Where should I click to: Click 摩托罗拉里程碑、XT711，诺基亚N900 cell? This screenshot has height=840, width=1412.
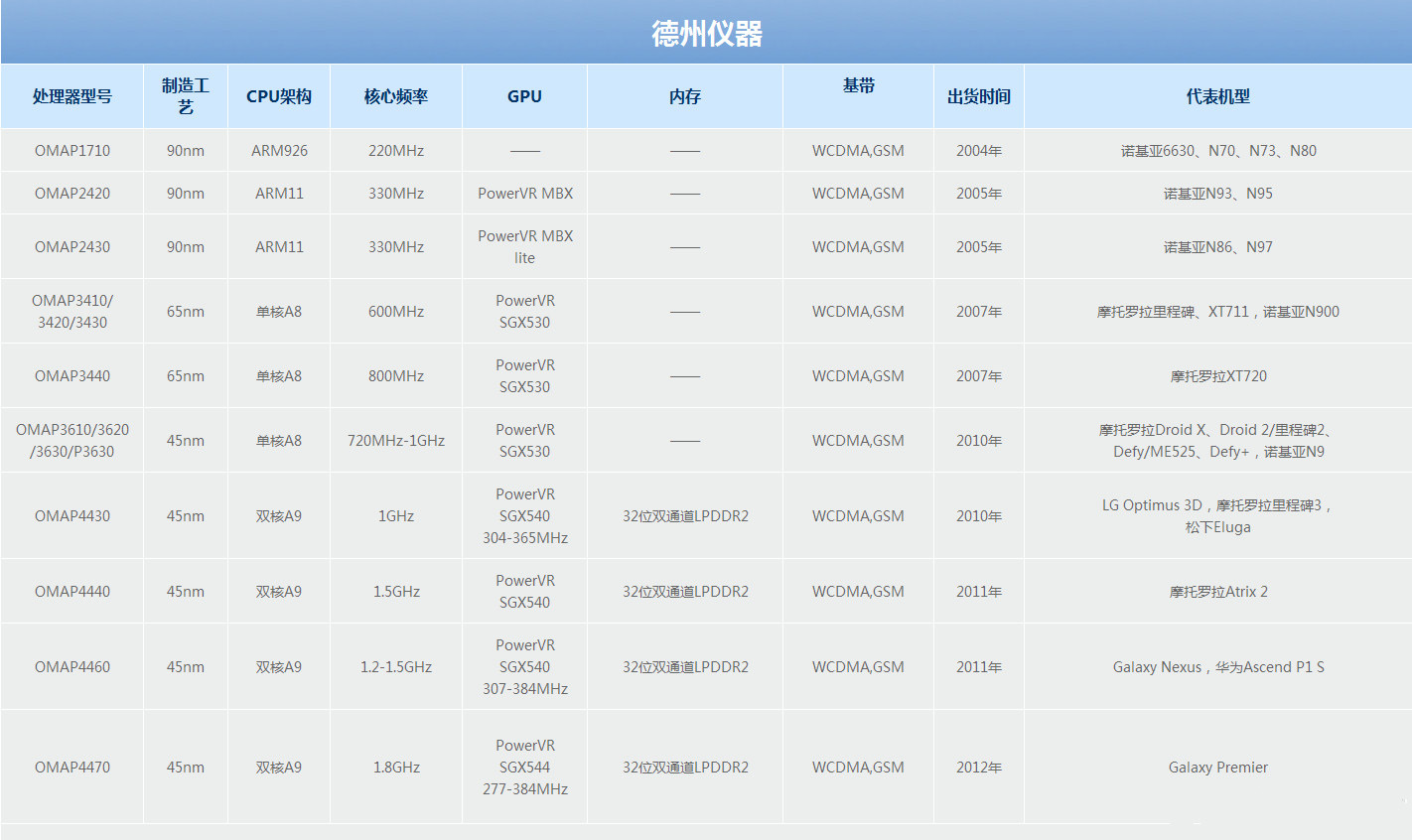pyautogui.click(x=1218, y=312)
